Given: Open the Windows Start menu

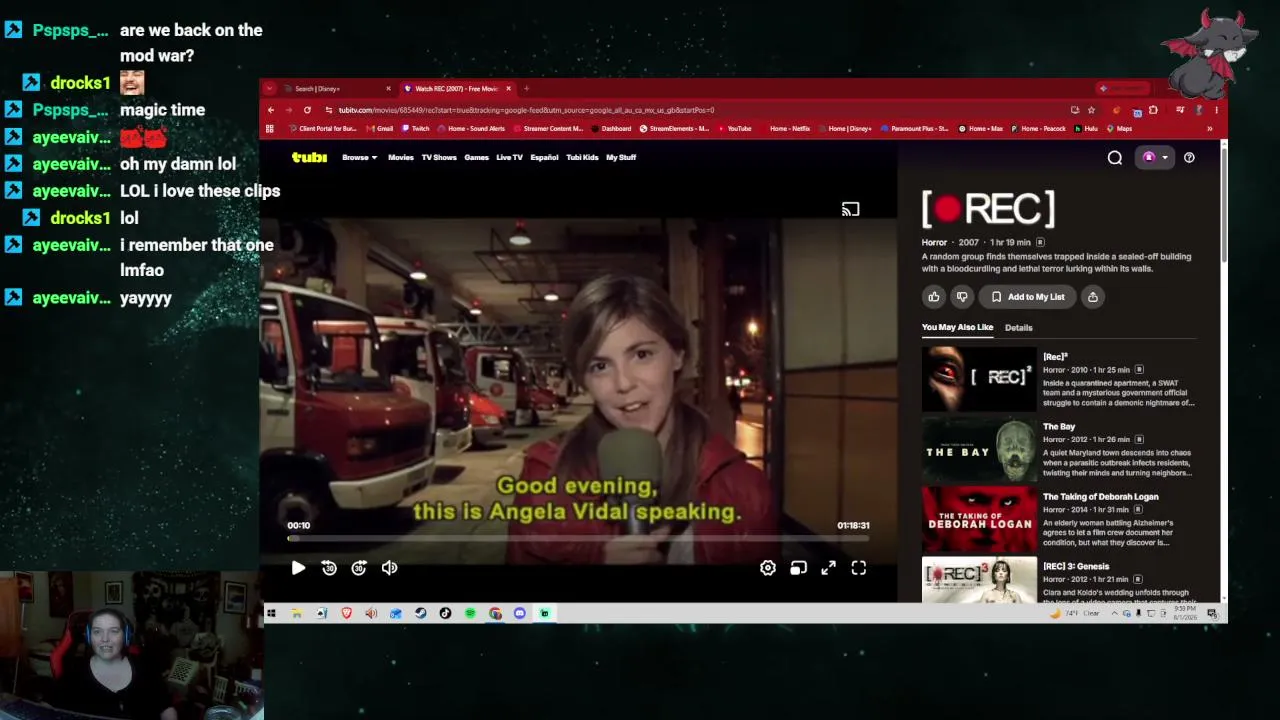Looking at the screenshot, I should (x=271, y=613).
